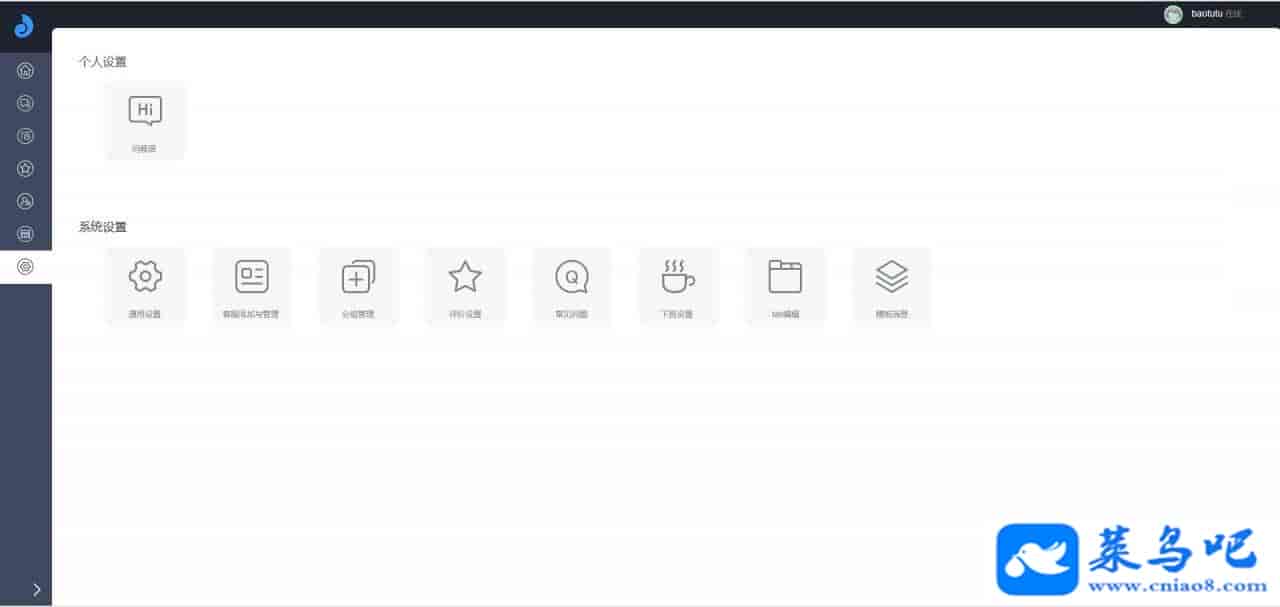This screenshot has width=1280, height=607.
Task: Open the gear general settings tile
Action: coord(145,287)
